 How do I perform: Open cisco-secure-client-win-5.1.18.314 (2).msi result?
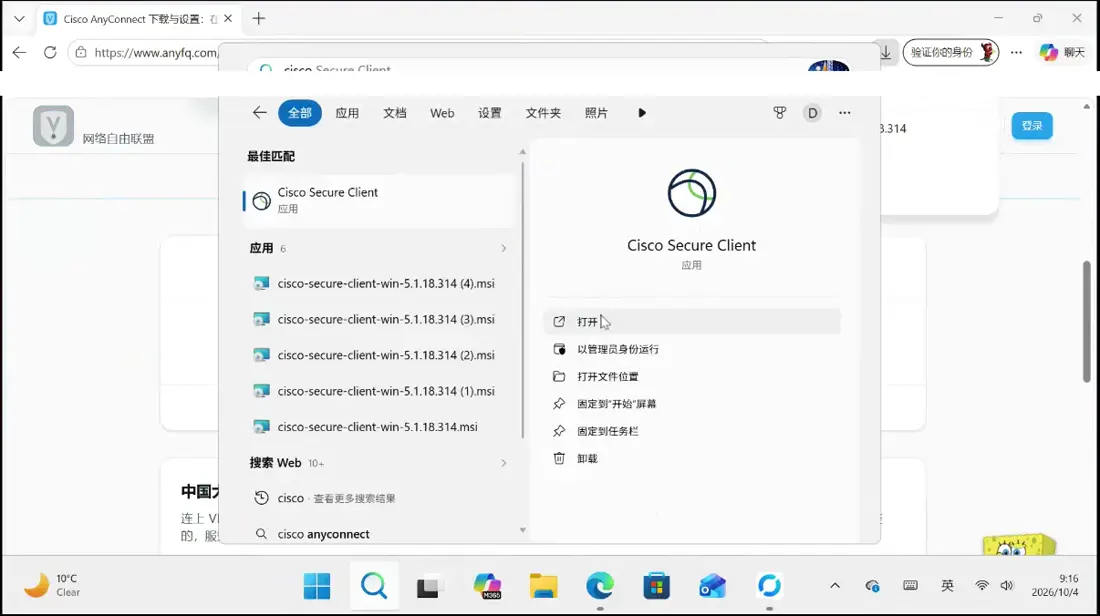[379, 355]
